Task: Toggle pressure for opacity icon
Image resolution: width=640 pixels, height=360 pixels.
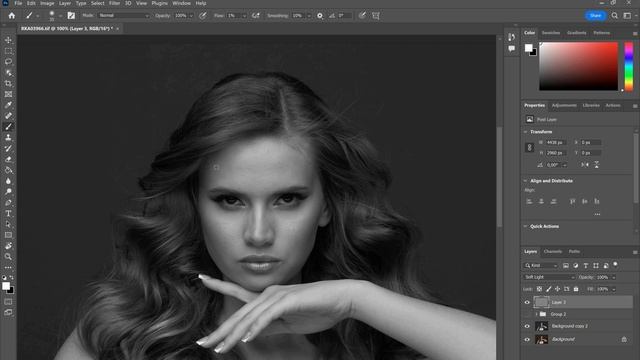Action: point(202,16)
